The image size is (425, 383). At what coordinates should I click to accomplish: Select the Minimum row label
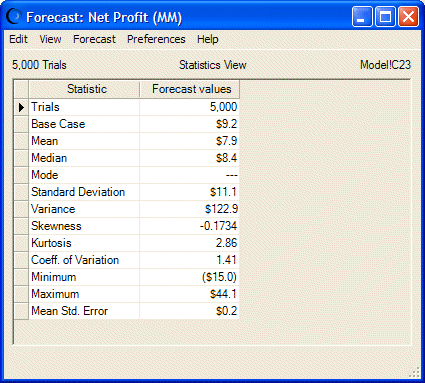(53, 277)
